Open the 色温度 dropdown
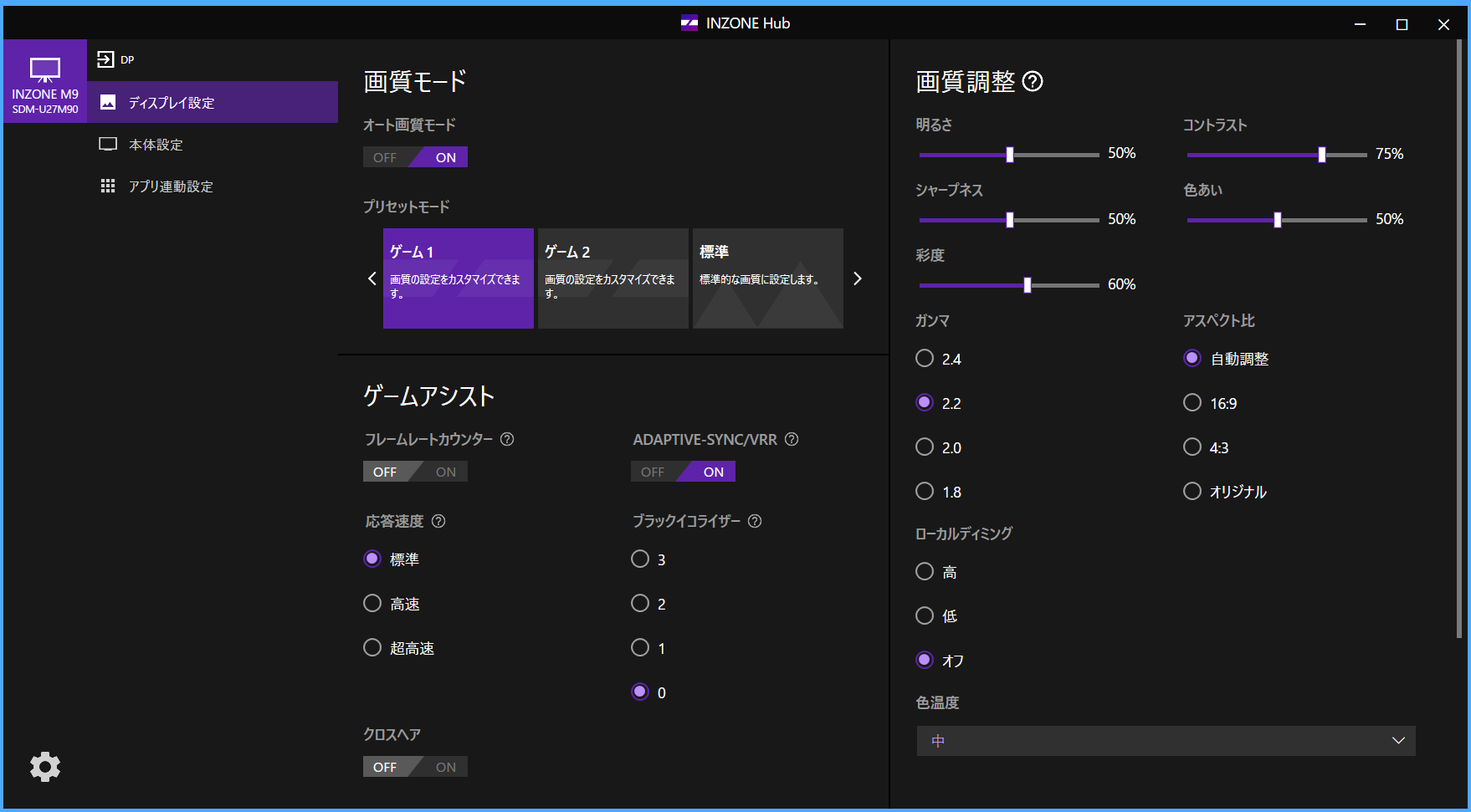The width and height of the screenshot is (1471, 812). pos(1166,741)
